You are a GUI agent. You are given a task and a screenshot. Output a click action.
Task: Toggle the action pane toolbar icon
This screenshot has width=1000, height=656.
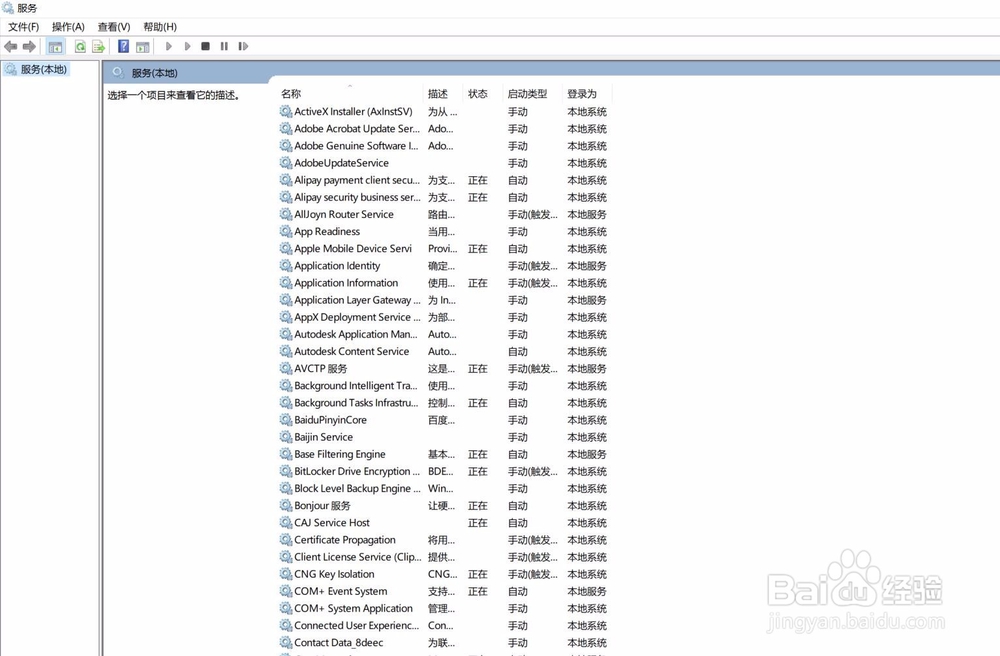point(143,47)
